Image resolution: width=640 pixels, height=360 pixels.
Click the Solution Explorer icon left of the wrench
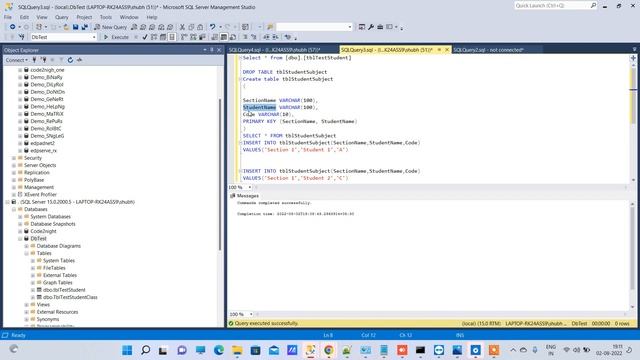(362, 27)
